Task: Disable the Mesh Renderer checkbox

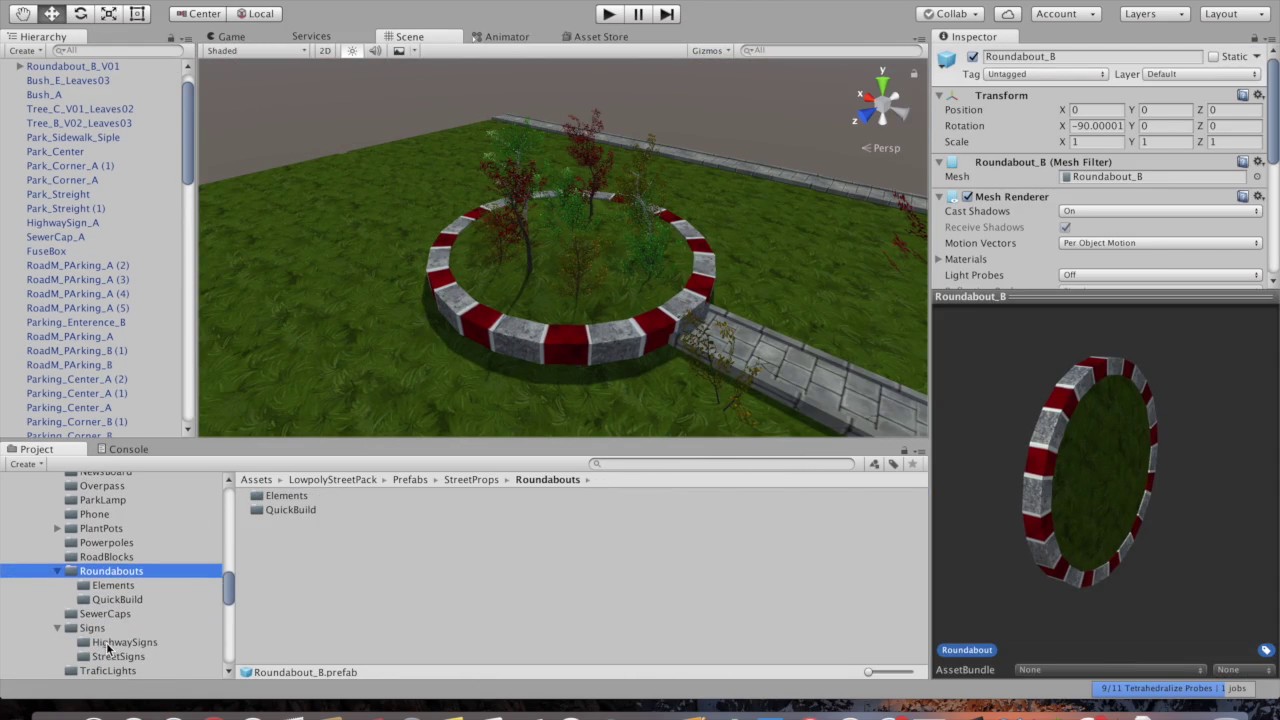Action: coord(967,197)
